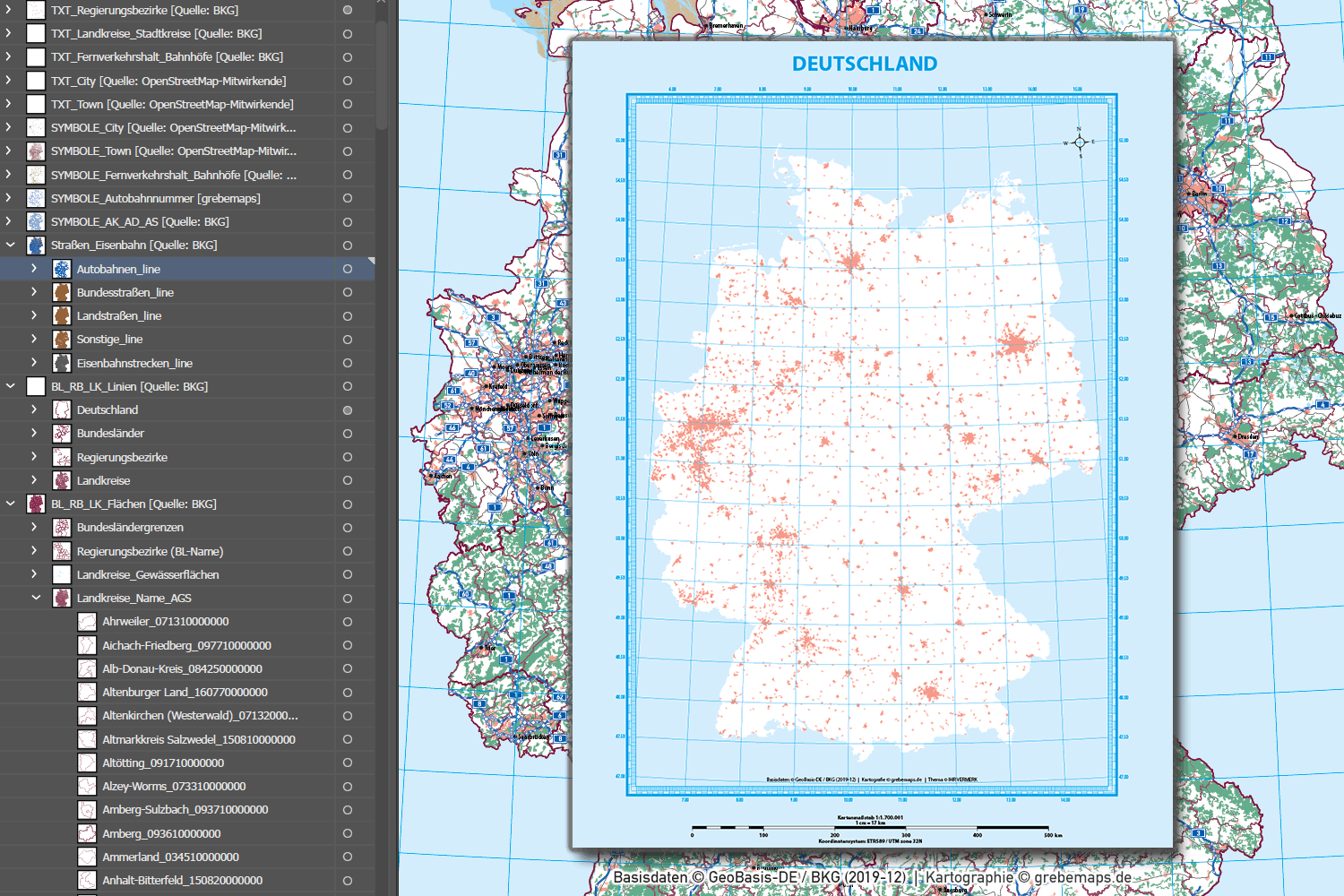
Task: Click the SYMBOLE_Town layer thumbnail icon
Action: [x=36, y=151]
